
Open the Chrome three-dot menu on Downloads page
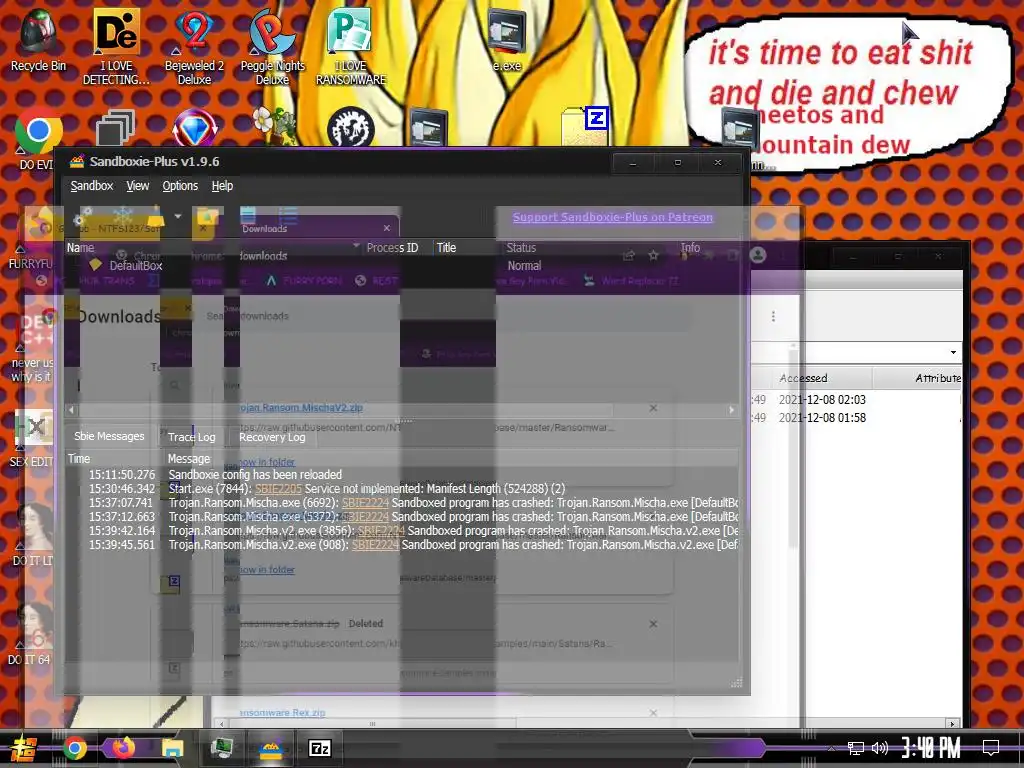[773, 316]
